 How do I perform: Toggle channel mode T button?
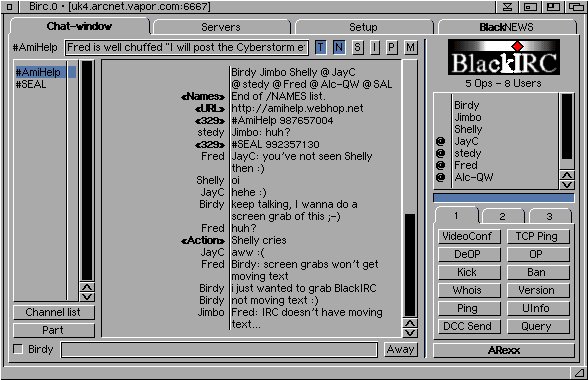[x=320, y=47]
